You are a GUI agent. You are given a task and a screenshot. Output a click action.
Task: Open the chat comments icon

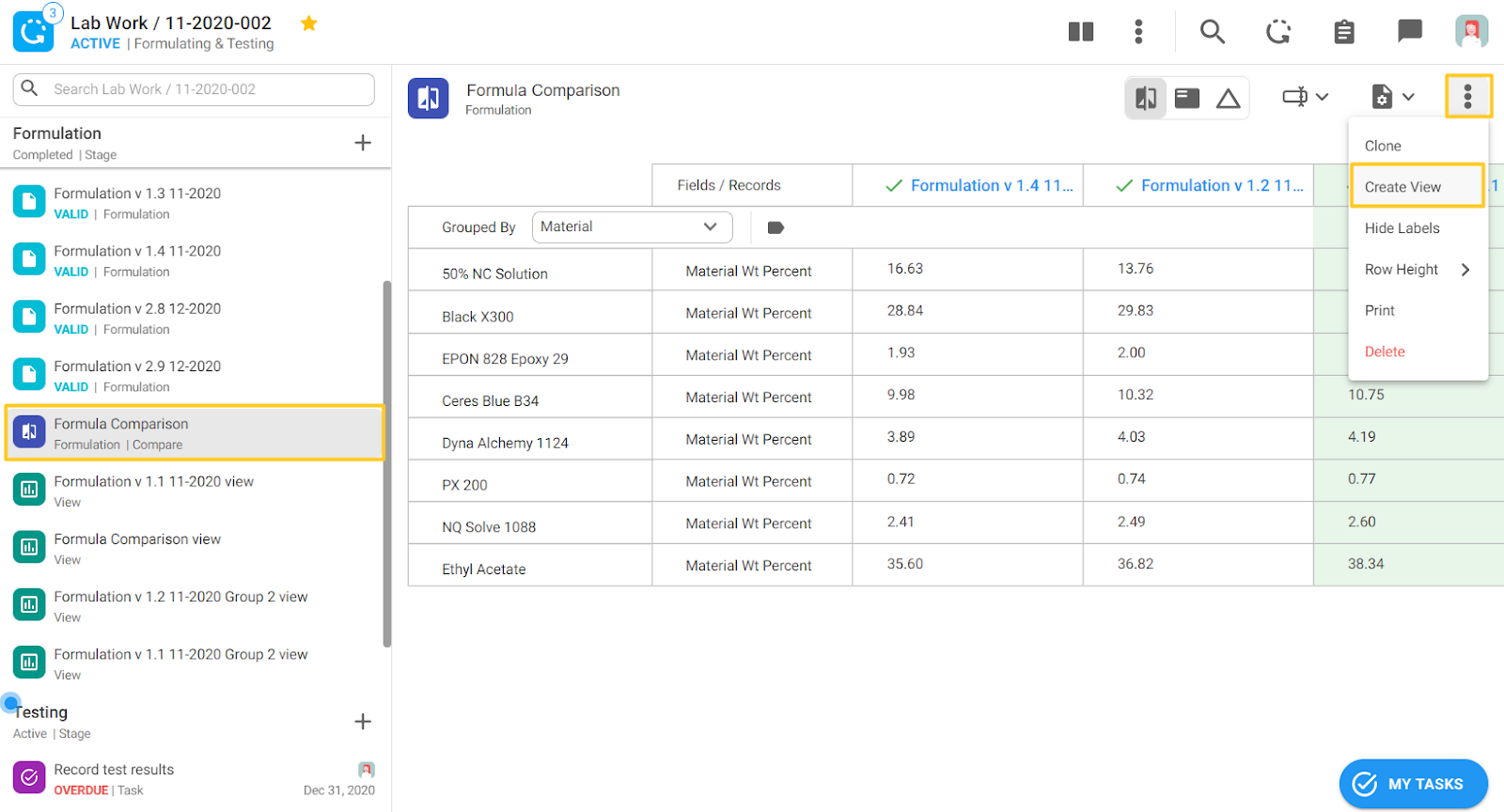pyautogui.click(x=1410, y=31)
